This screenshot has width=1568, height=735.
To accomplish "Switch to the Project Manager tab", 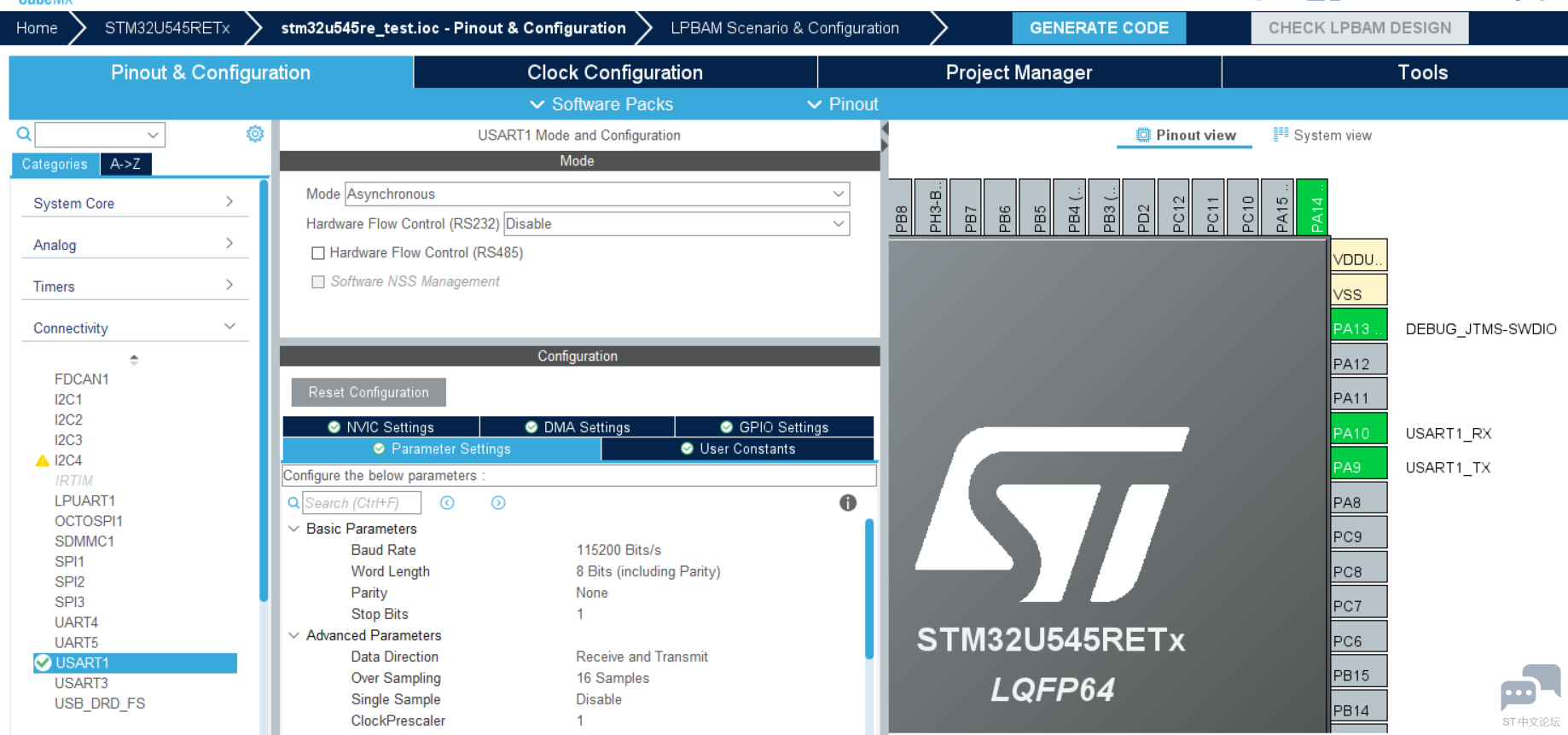I will pyautogui.click(x=1019, y=72).
